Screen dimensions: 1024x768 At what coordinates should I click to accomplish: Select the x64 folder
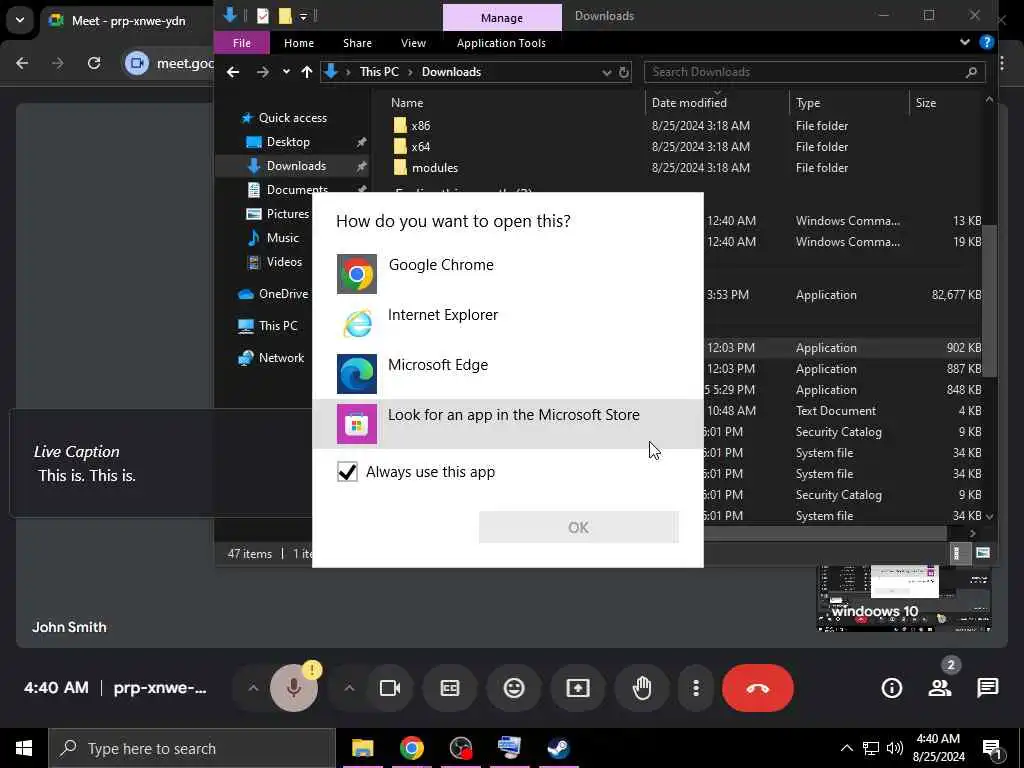coord(421,146)
